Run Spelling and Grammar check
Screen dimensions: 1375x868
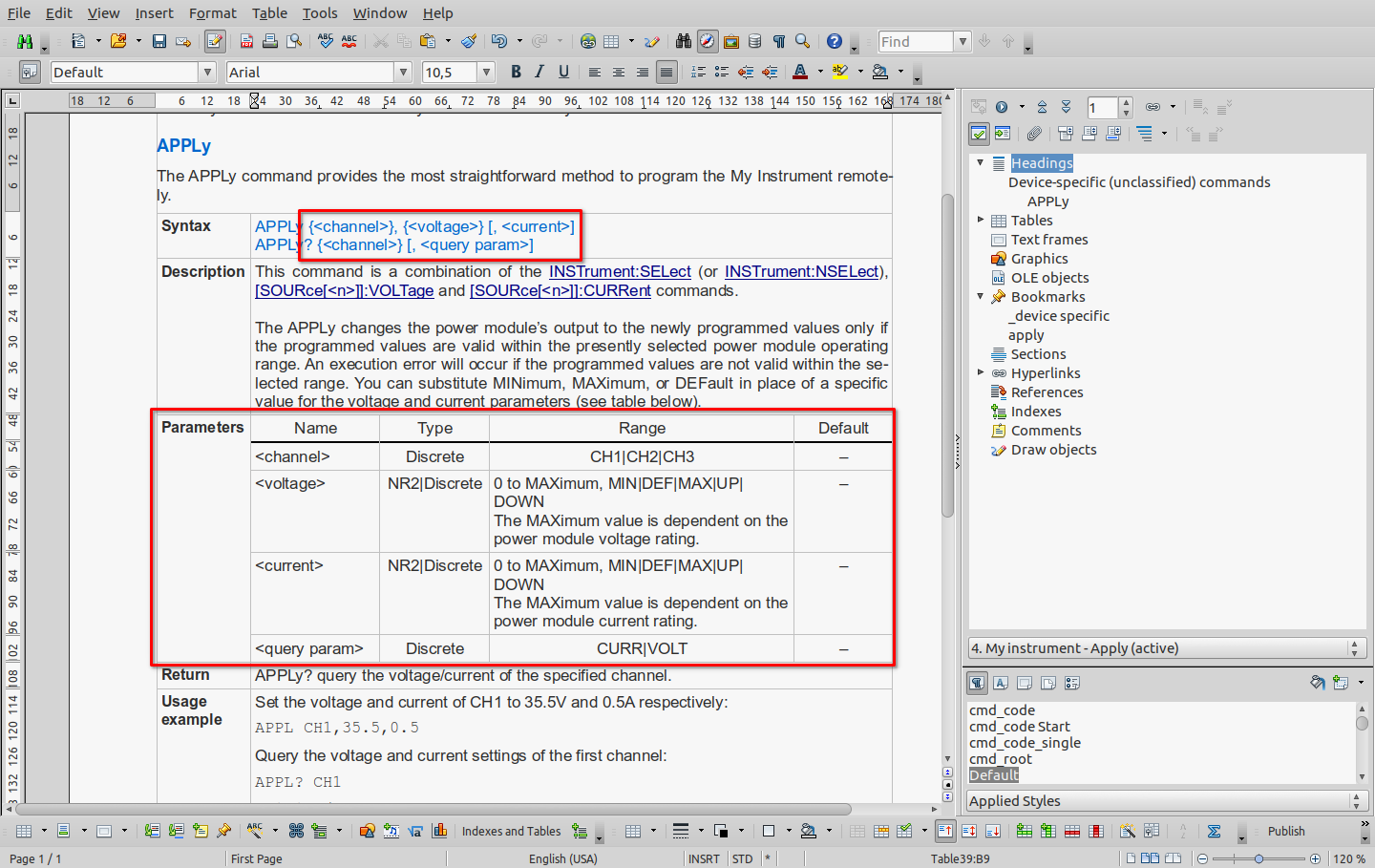pos(326,41)
